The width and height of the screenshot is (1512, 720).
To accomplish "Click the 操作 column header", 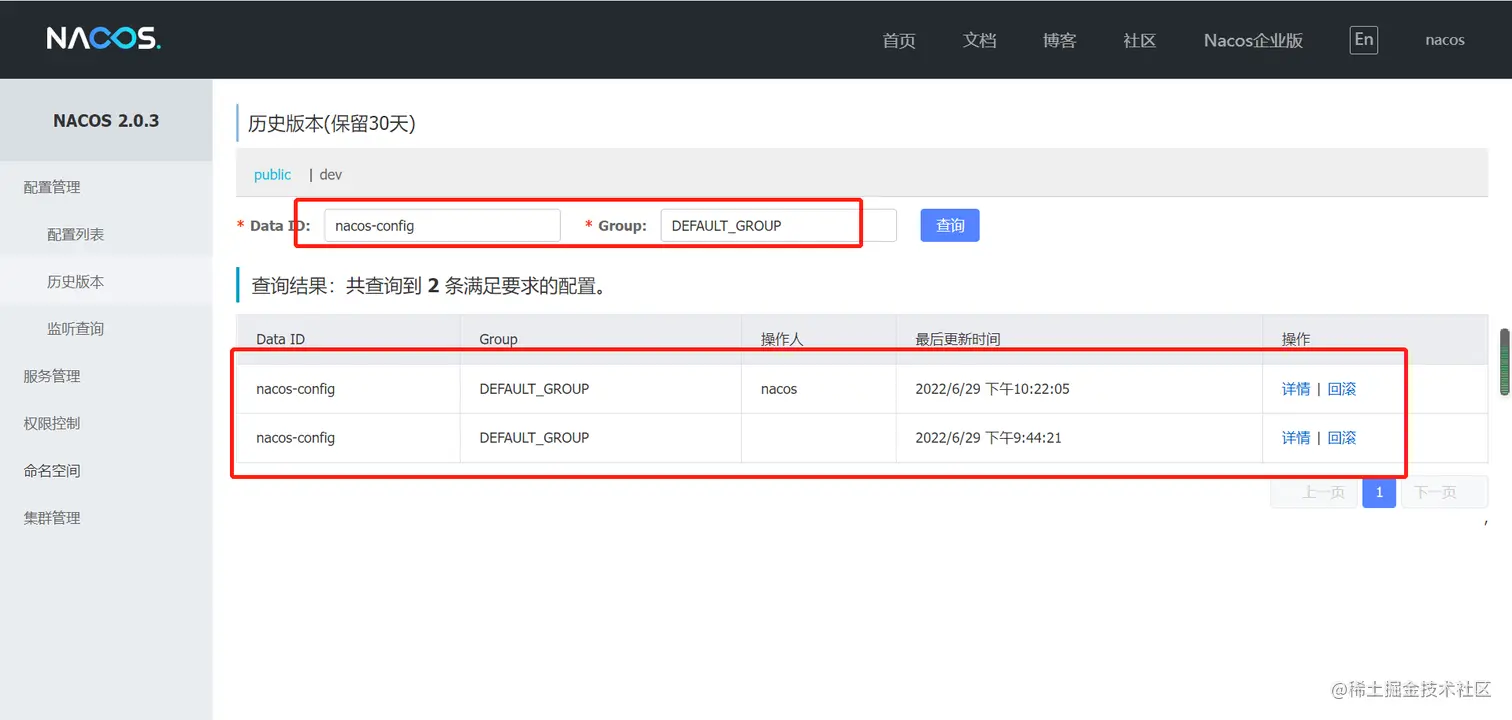I will tap(1296, 339).
